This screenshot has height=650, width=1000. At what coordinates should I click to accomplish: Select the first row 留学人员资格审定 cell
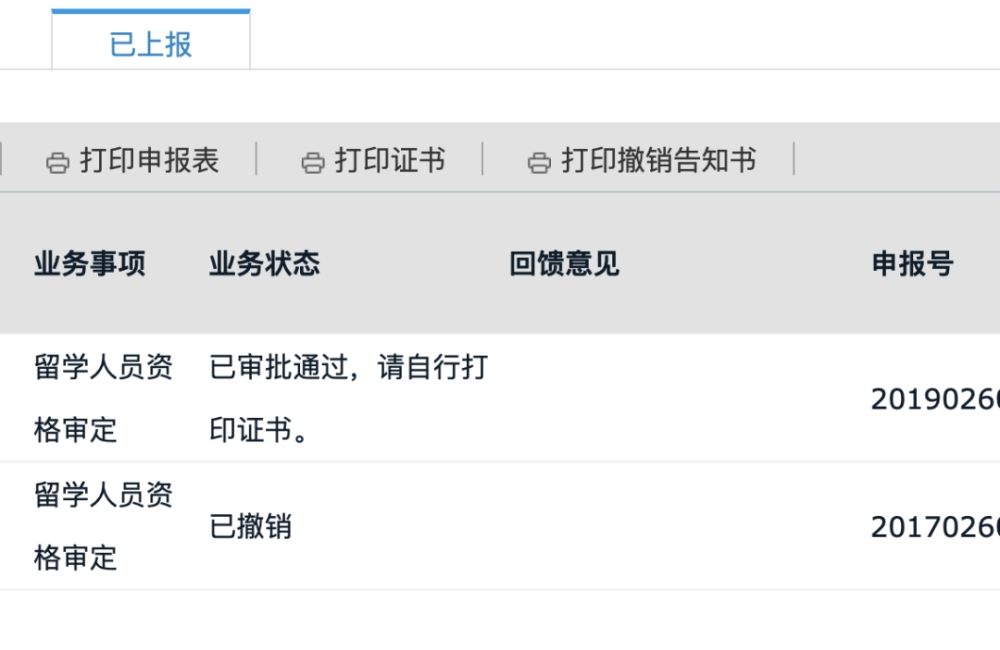click(x=103, y=399)
